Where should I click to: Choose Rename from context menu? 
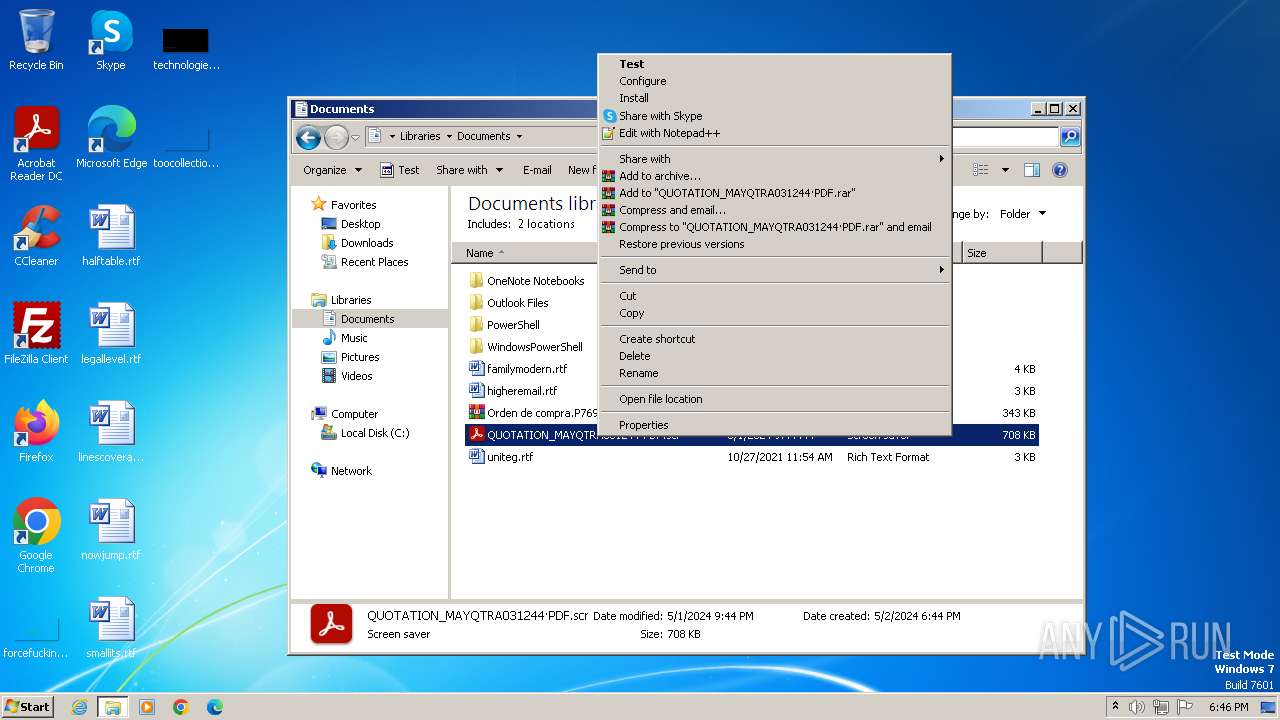(774, 373)
